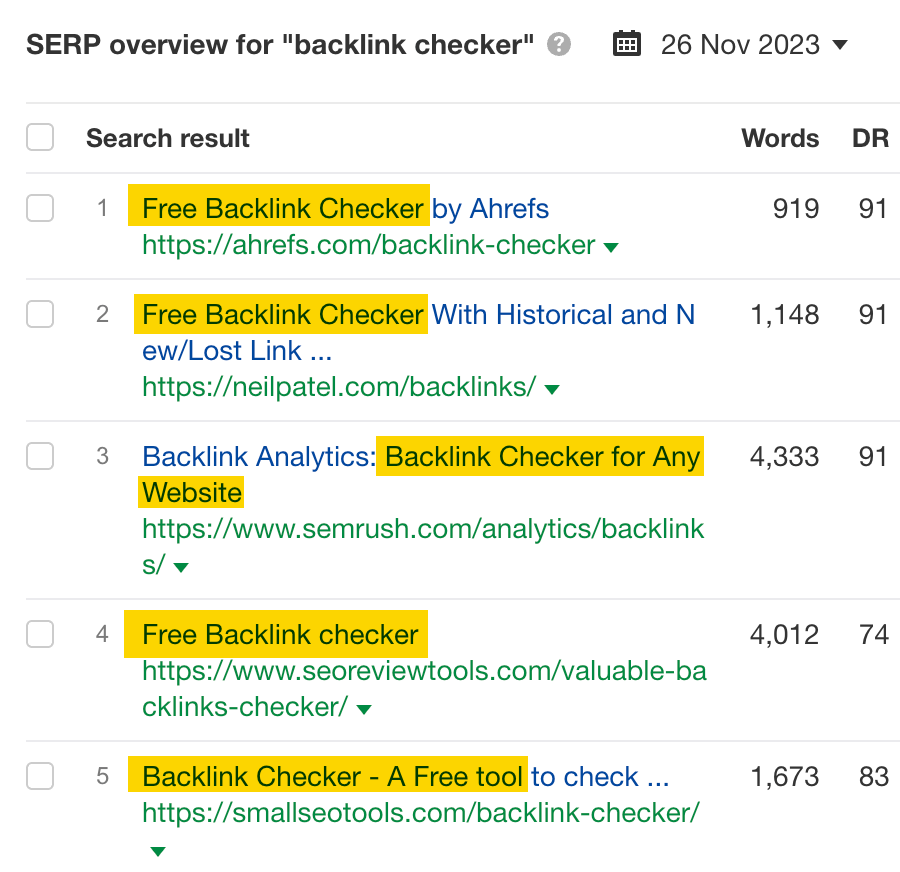Expand the caret next to the semrush.com URL
This screenshot has height=872, width=900.
point(181,566)
